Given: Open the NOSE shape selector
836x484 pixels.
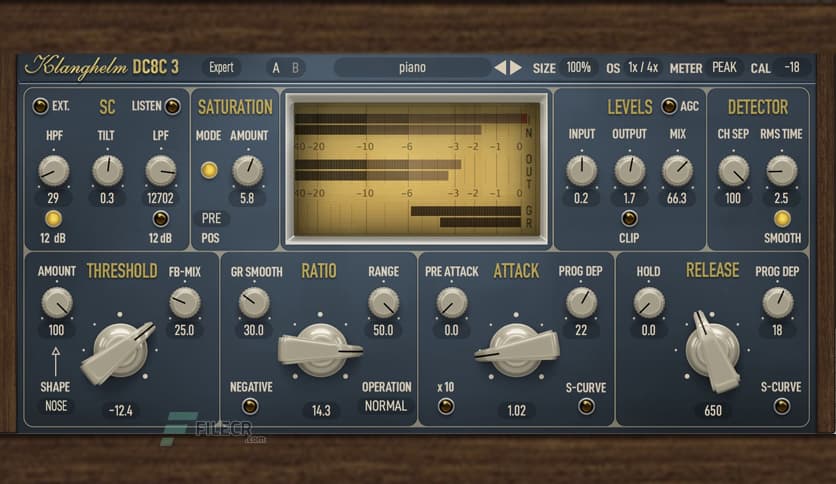Looking at the screenshot, I should pos(56,406).
